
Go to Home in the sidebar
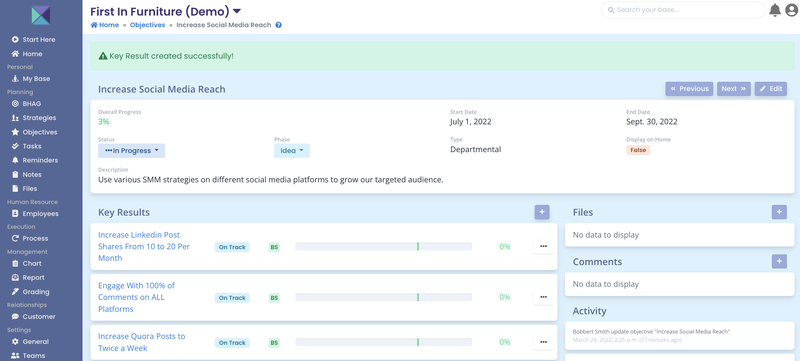(x=27, y=54)
